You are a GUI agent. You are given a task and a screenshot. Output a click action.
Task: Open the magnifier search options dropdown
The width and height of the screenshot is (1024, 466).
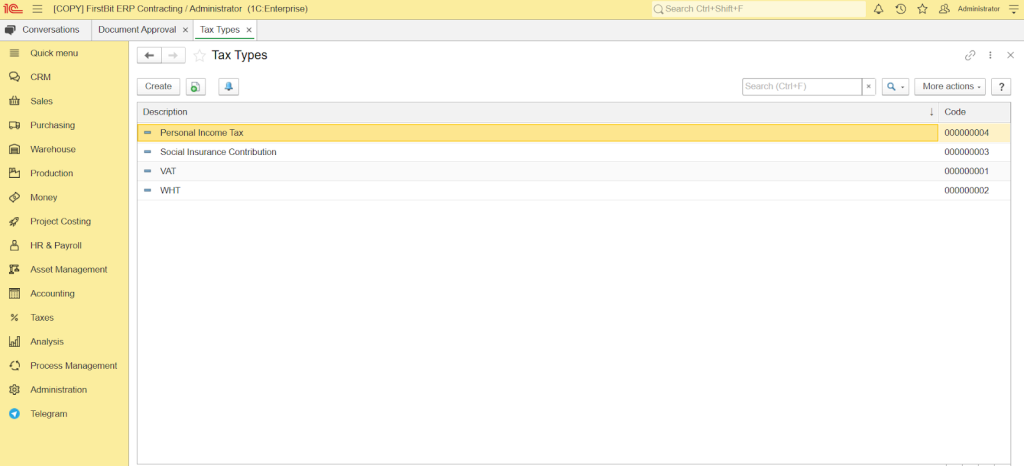894,87
